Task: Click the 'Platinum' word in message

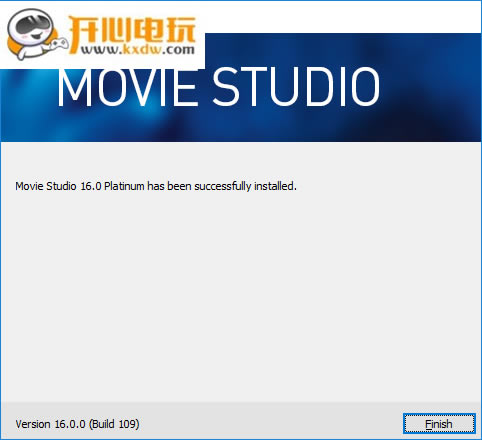Action: (x=124, y=186)
